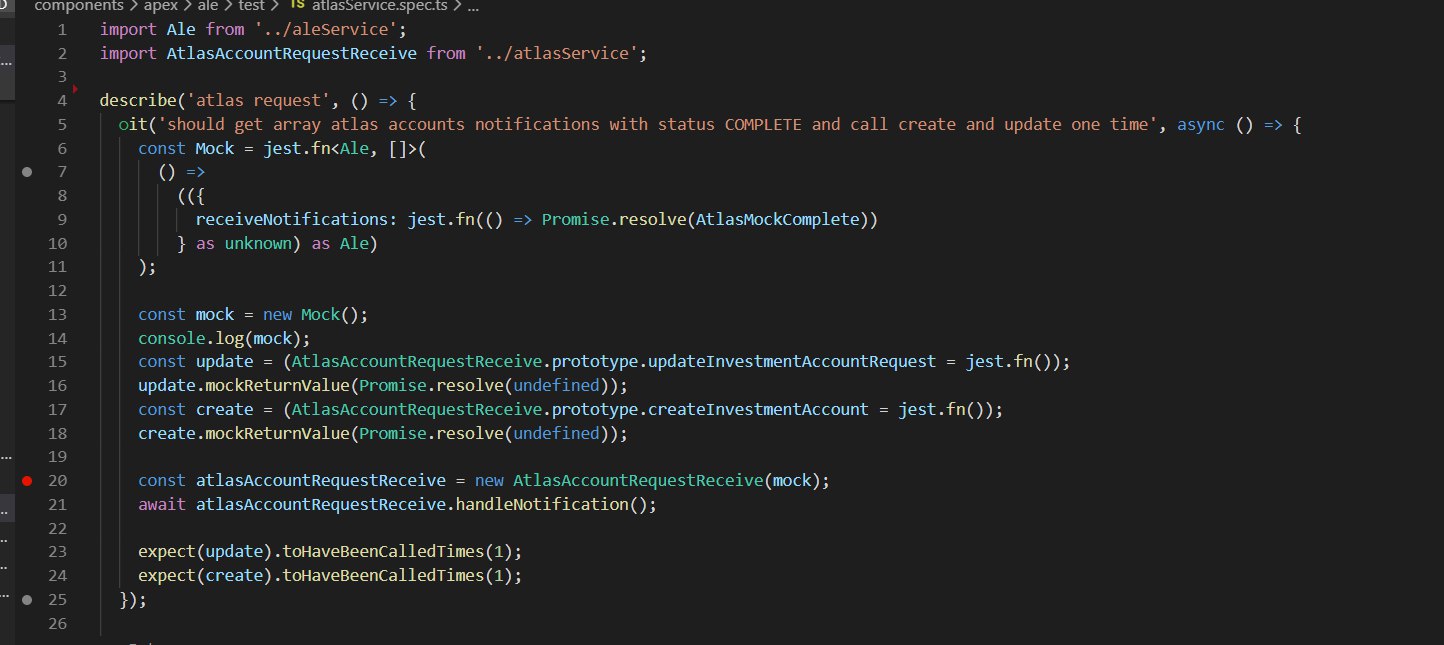Toggle the red breakpoint on line 20
The height and width of the screenshot is (645, 1444).
point(27,481)
